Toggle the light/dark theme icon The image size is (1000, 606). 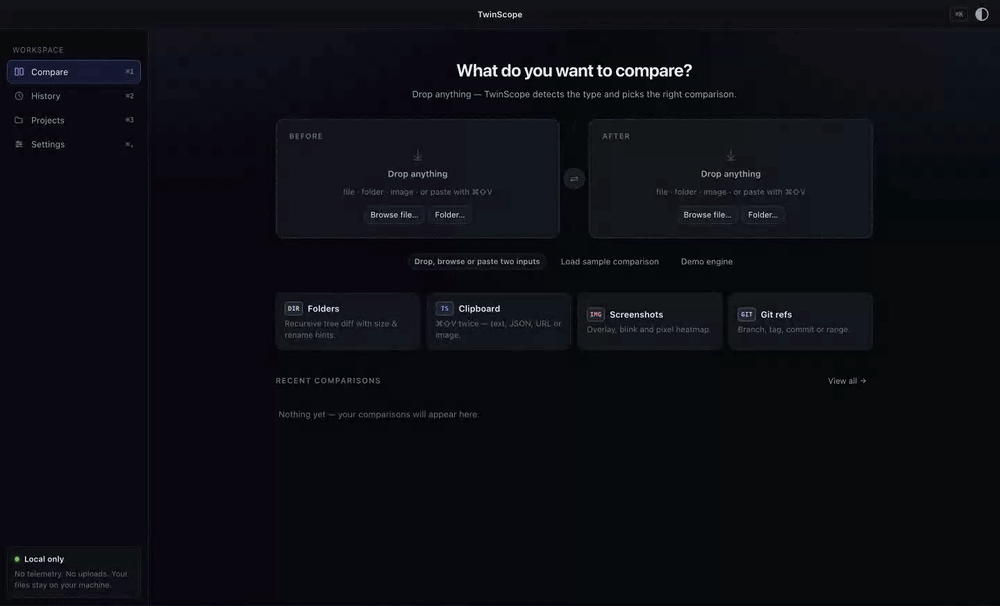point(982,14)
